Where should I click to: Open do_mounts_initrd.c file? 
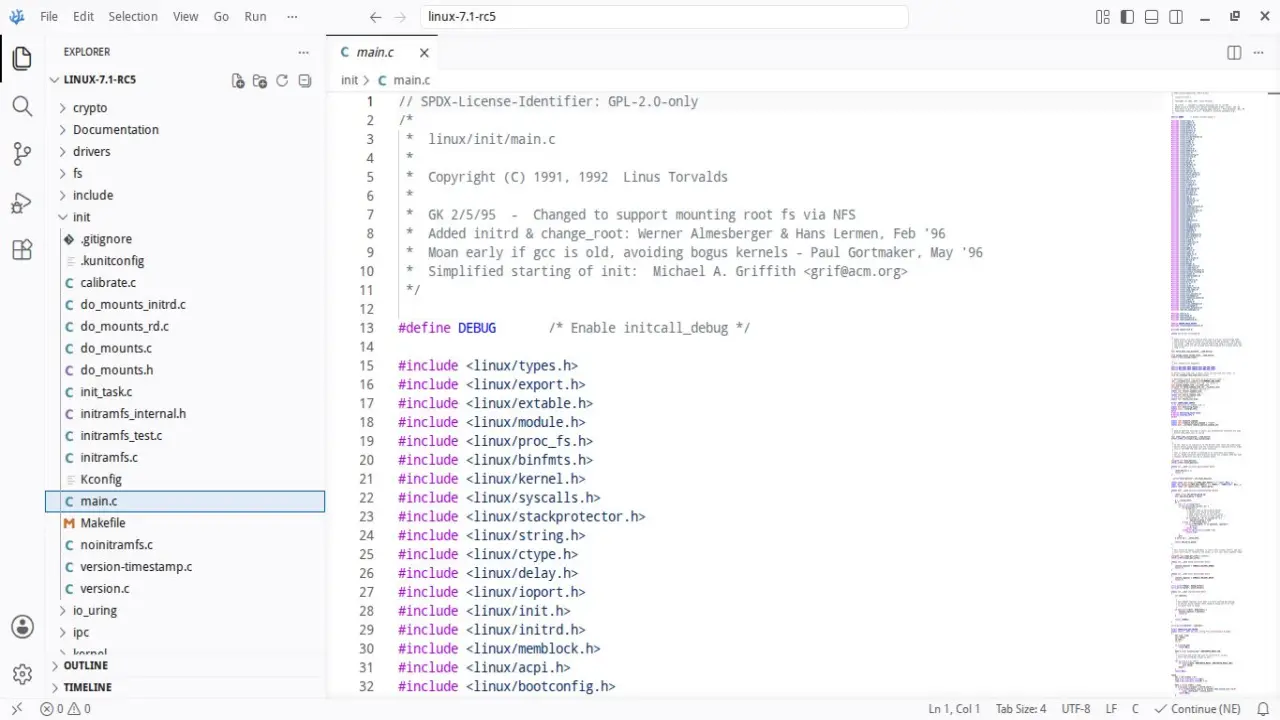point(185,305)
